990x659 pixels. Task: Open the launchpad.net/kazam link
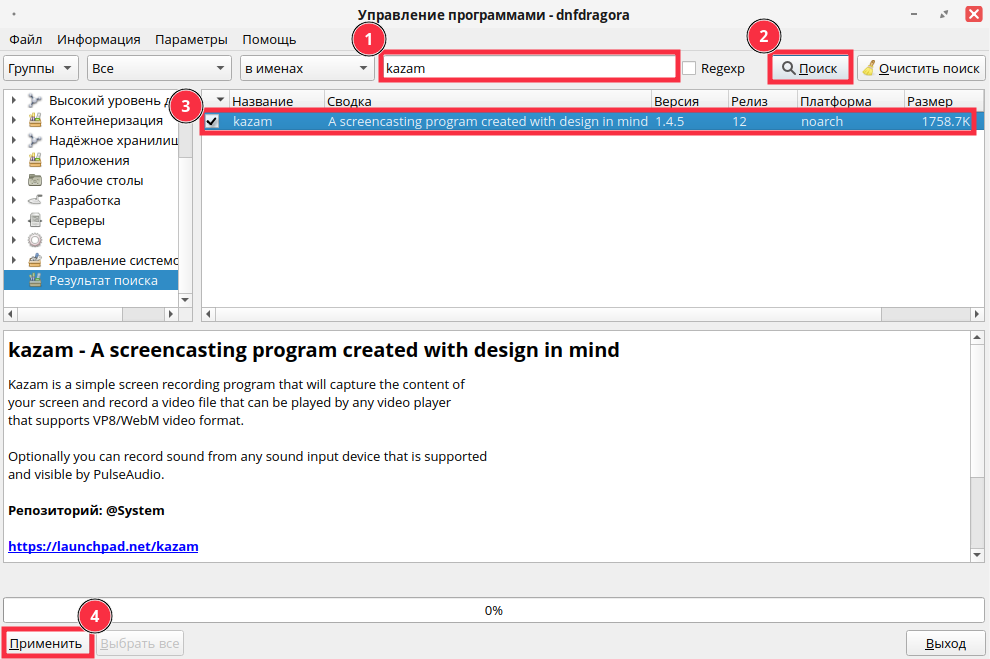point(103,546)
